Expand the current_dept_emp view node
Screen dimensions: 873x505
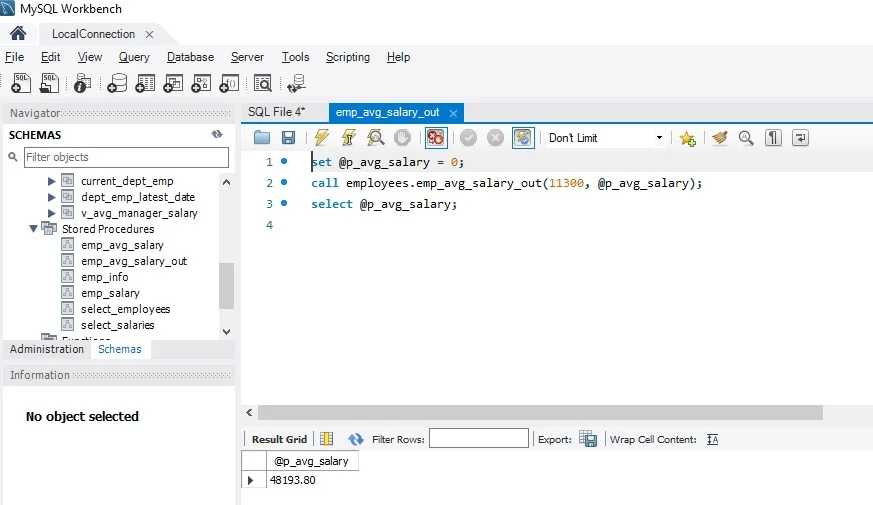[x=52, y=181]
